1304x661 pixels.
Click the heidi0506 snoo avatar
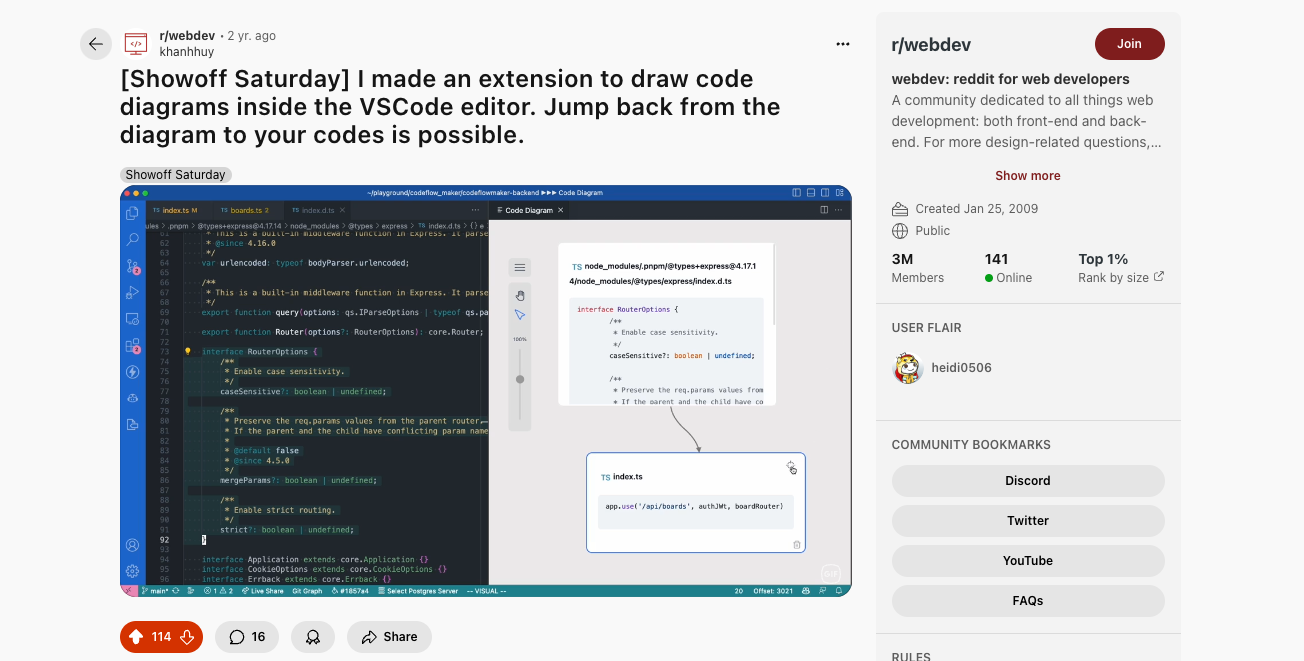click(908, 368)
